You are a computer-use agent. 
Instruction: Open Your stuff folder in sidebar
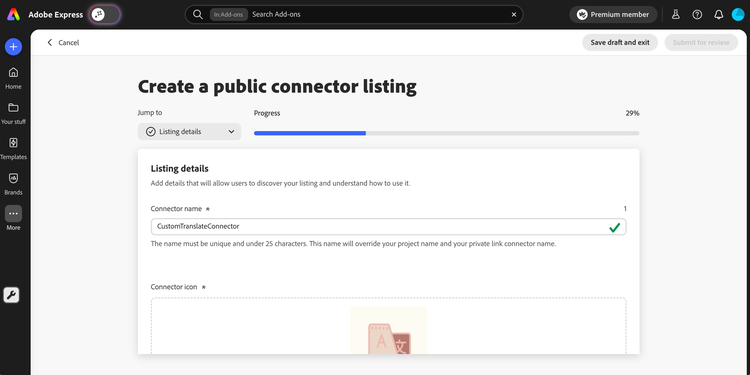tap(13, 113)
